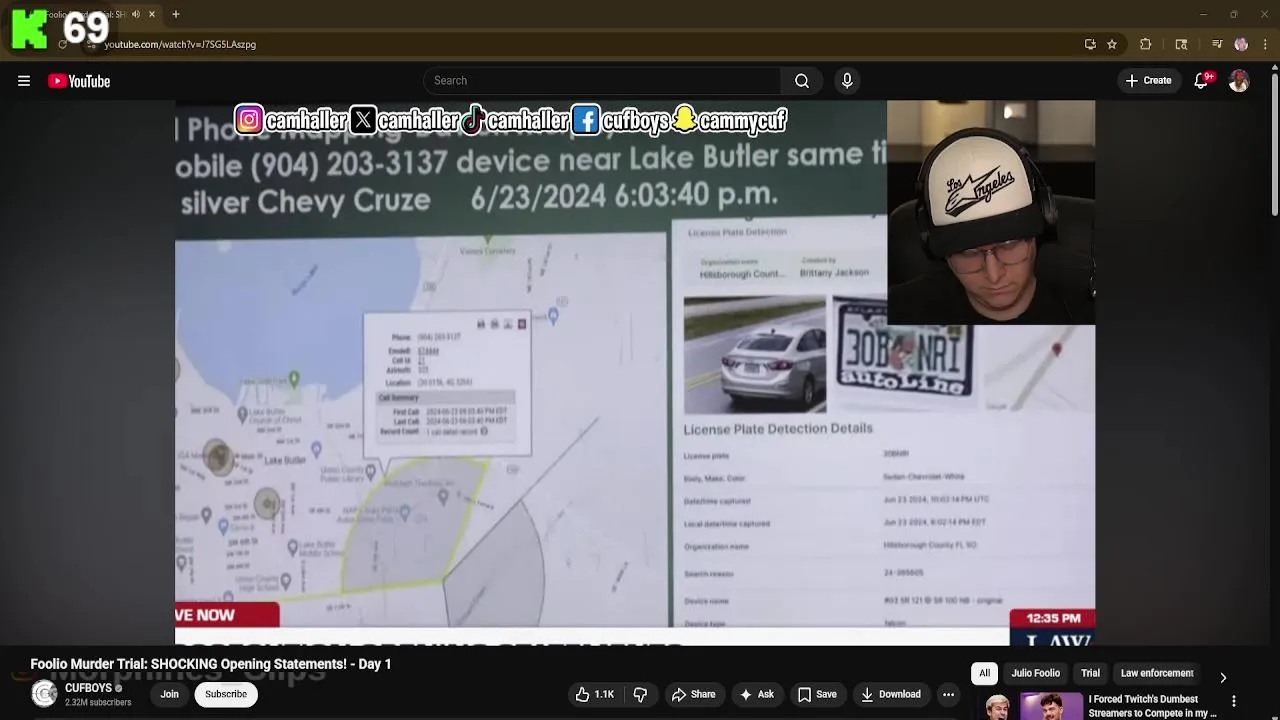This screenshot has width=1280, height=720.
Task: Bookmark this page with the star
Action: 1112,44
